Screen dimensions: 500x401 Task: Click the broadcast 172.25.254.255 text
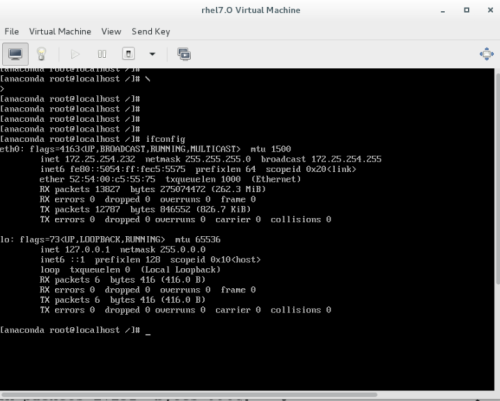click(x=321, y=159)
